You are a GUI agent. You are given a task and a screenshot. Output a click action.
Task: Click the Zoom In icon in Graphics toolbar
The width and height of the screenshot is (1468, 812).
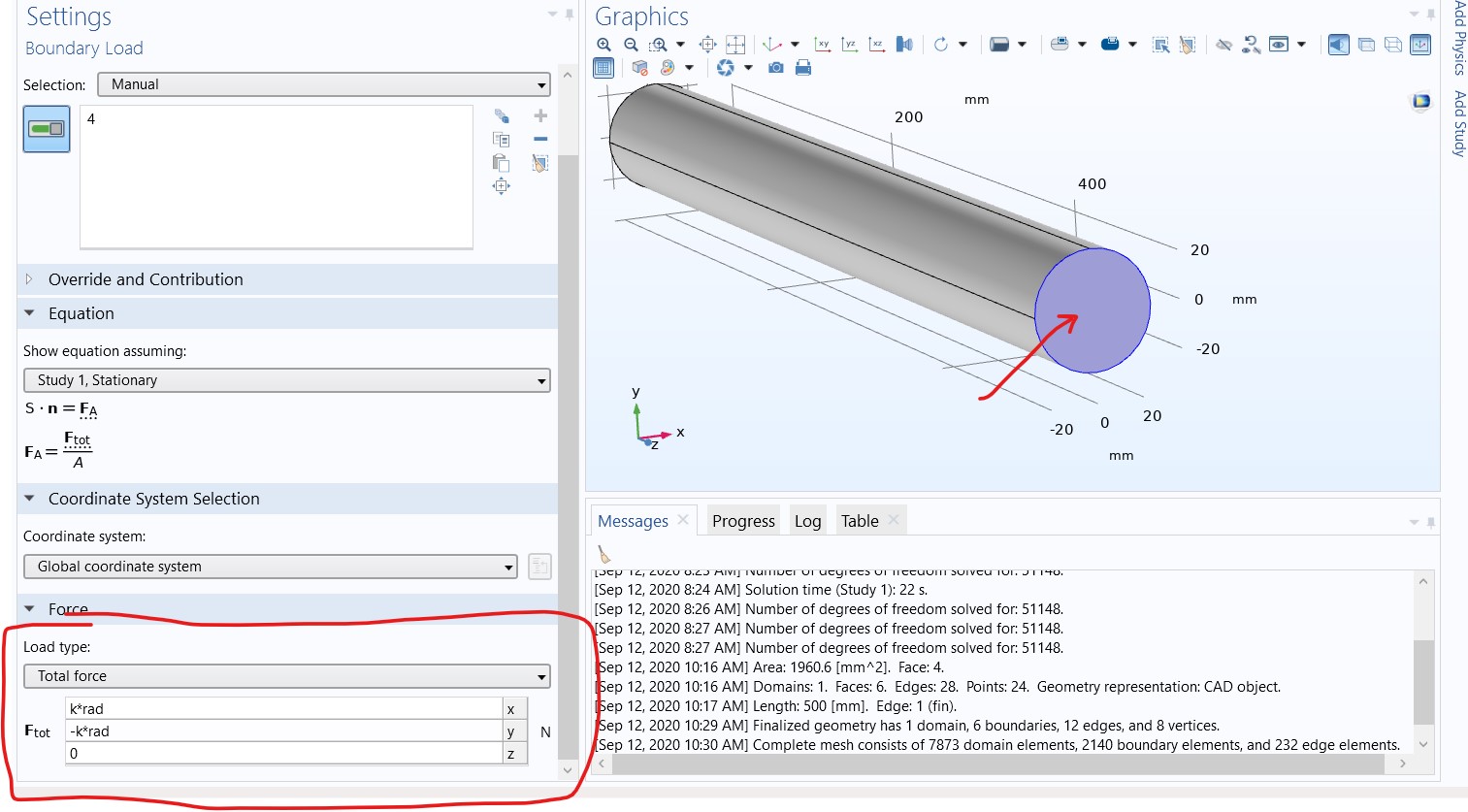click(604, 45)
